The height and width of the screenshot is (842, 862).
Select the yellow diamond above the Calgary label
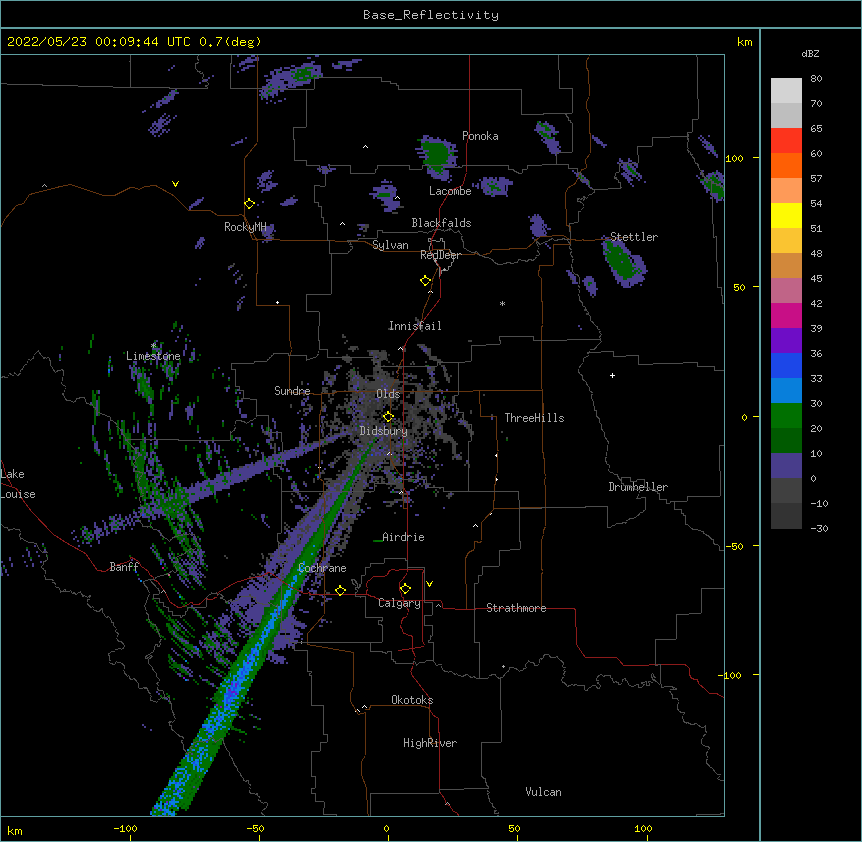pos(405,589)
